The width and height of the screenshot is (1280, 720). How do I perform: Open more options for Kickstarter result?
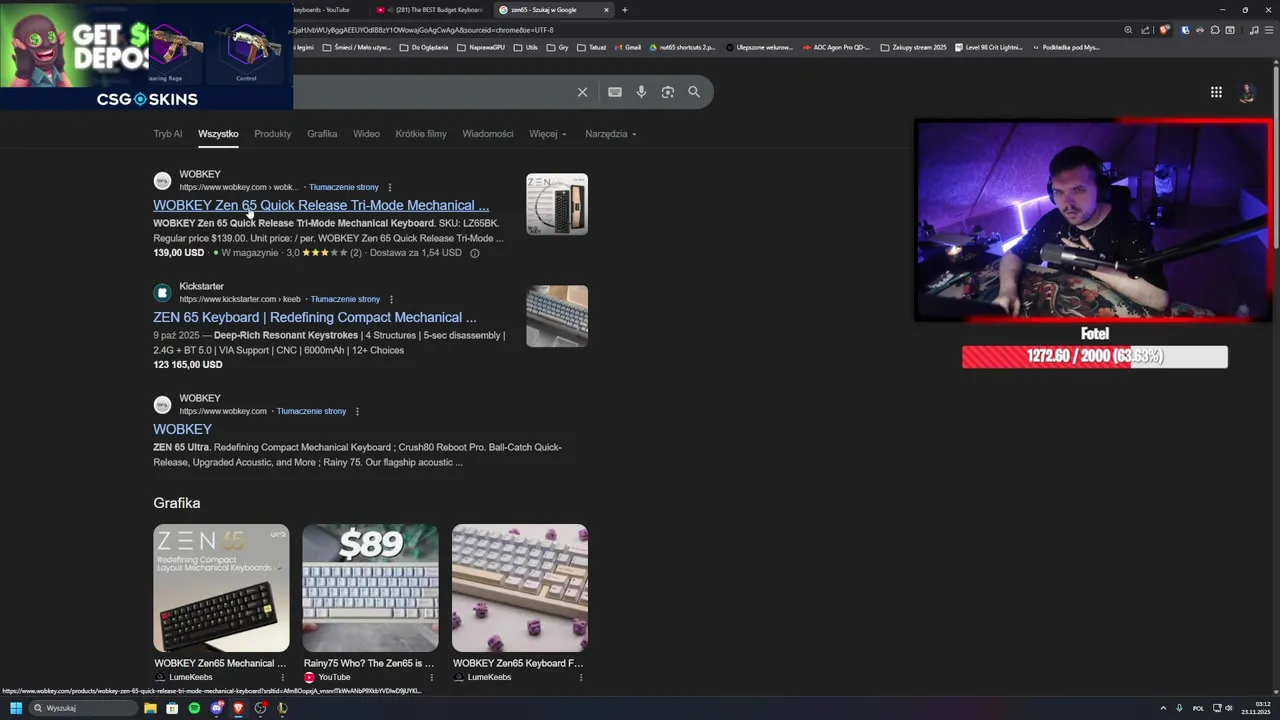click(391, 299)
